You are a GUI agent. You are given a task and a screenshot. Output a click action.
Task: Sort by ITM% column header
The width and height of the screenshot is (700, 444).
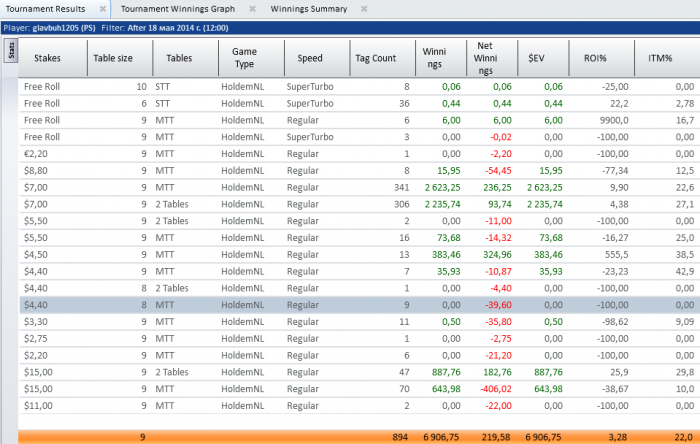tap(667, 58)
